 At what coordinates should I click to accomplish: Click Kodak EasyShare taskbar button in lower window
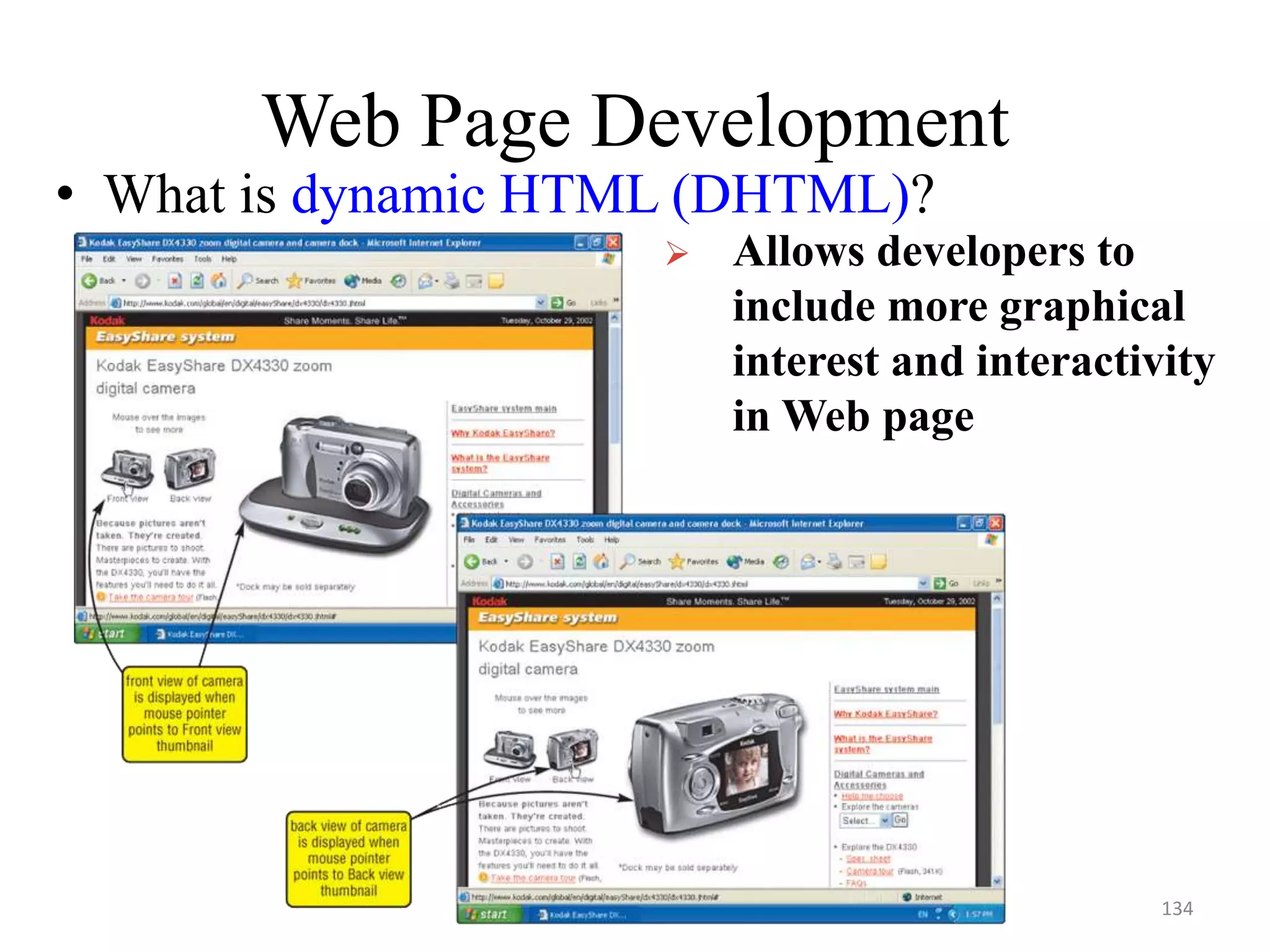(583, 915)
